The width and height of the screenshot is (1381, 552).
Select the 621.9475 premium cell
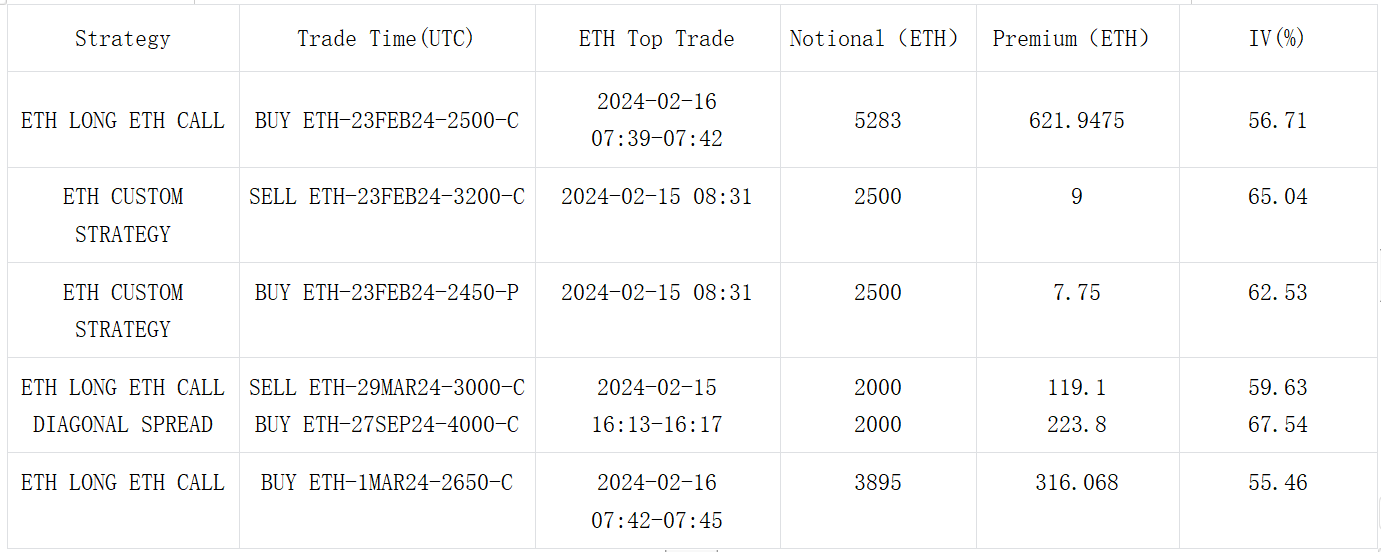coord(1076,121)
